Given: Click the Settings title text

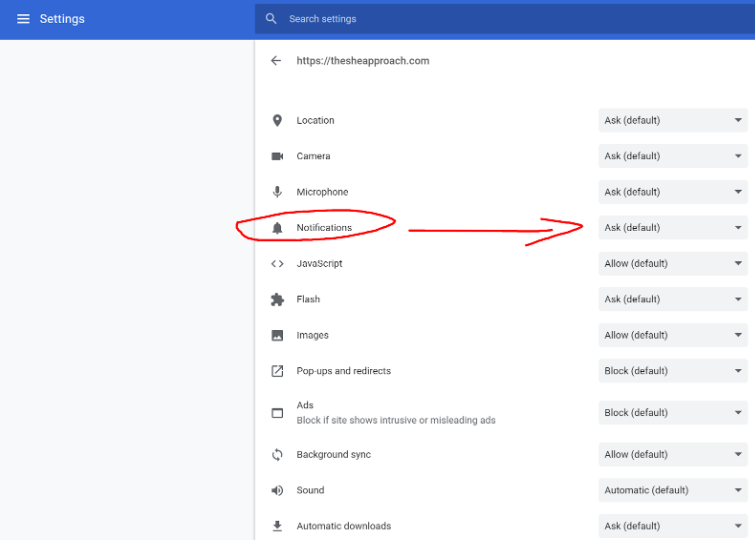Looking at the screenshot, I should coord(62,19).
